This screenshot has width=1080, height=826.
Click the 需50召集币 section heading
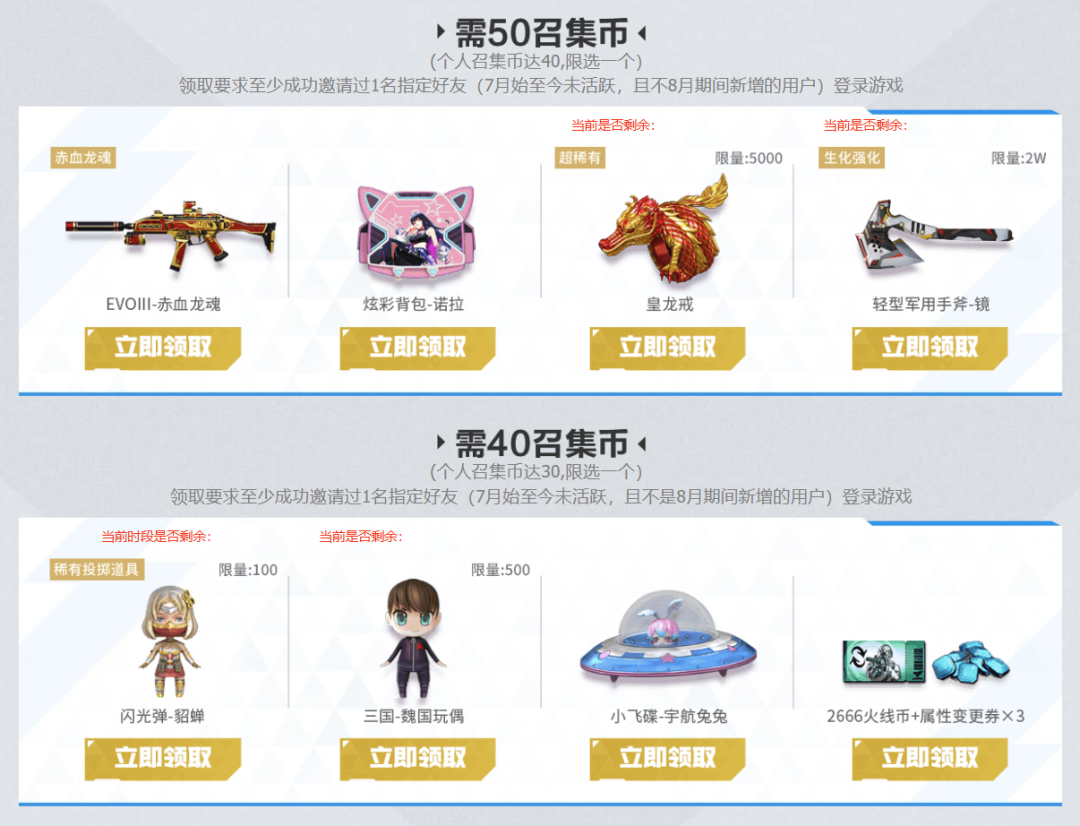click(x=541, y=32)
